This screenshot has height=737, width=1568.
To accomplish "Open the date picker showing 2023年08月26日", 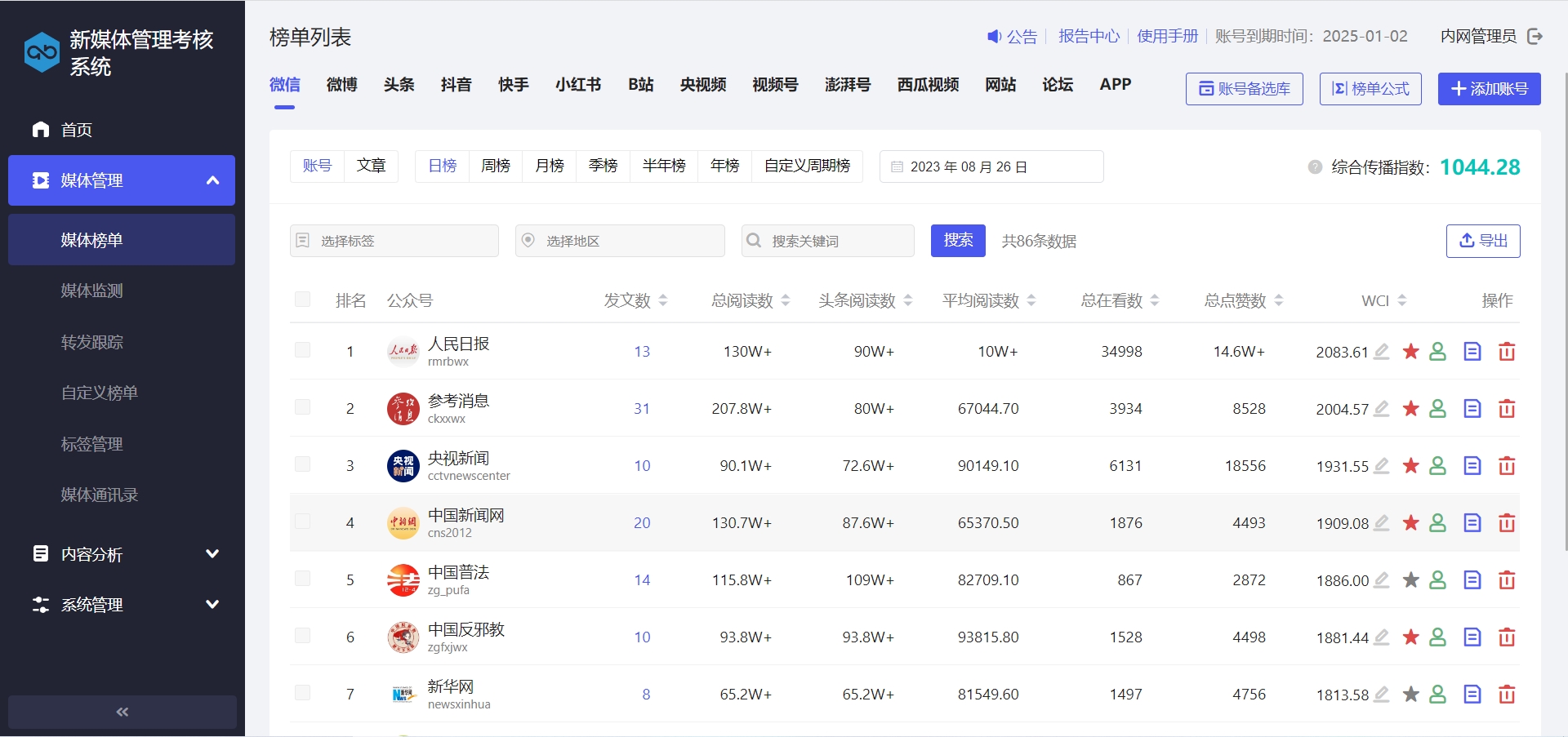I will pos(991,166).
